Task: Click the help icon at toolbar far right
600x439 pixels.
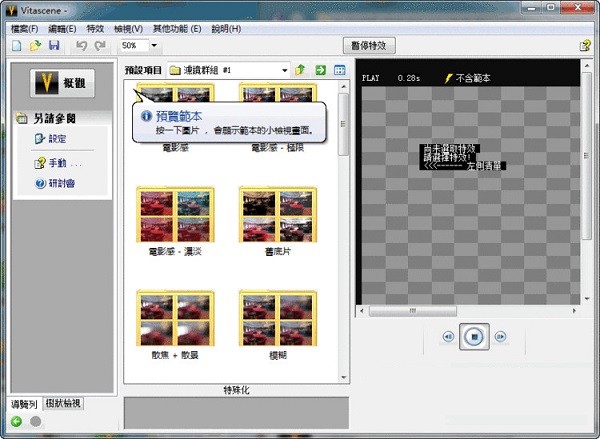Action: [585, 46]
